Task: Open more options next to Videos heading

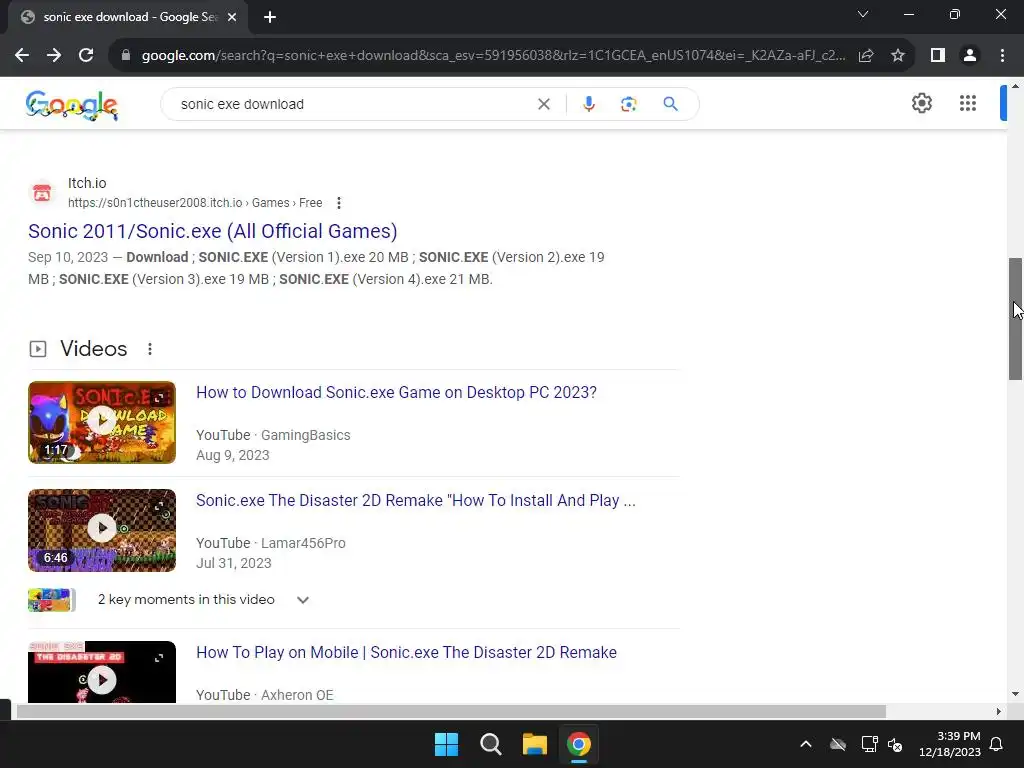Action: pos(150,349)
